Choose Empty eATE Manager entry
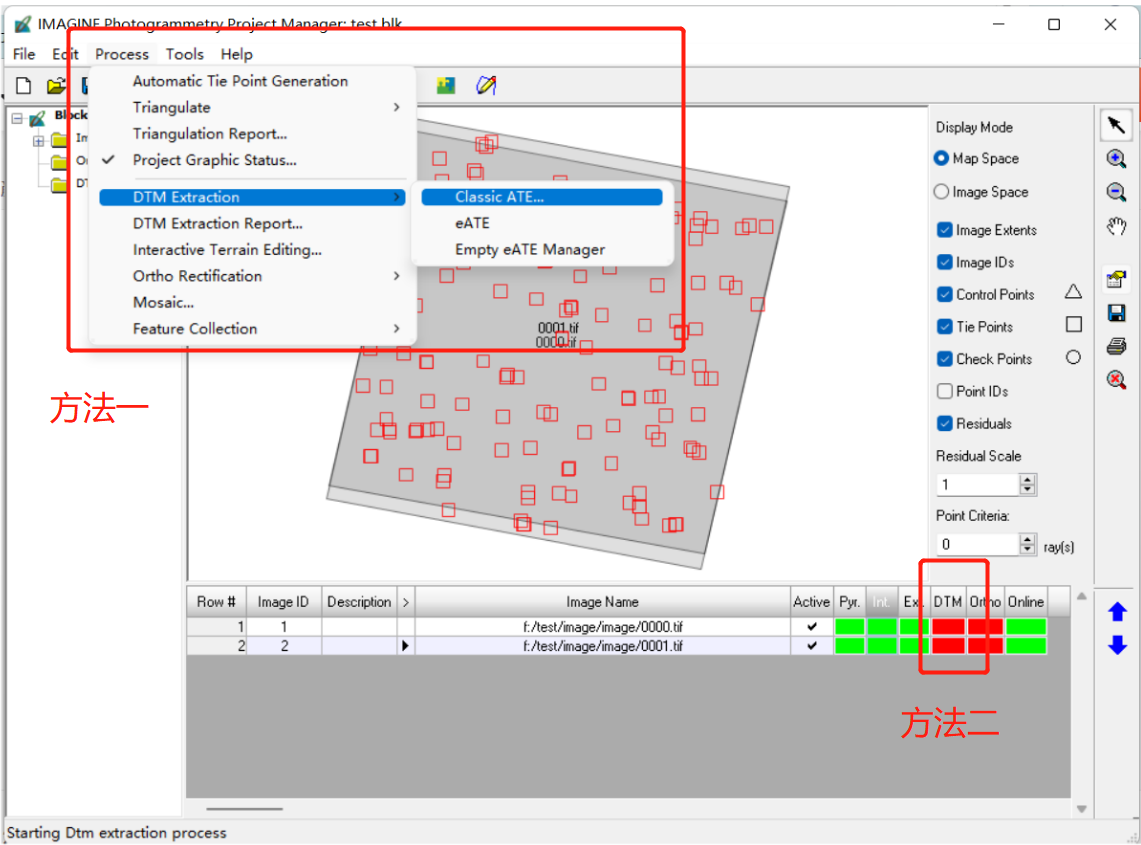Viewport: 1141px width, 845px height. pos(542,250)
